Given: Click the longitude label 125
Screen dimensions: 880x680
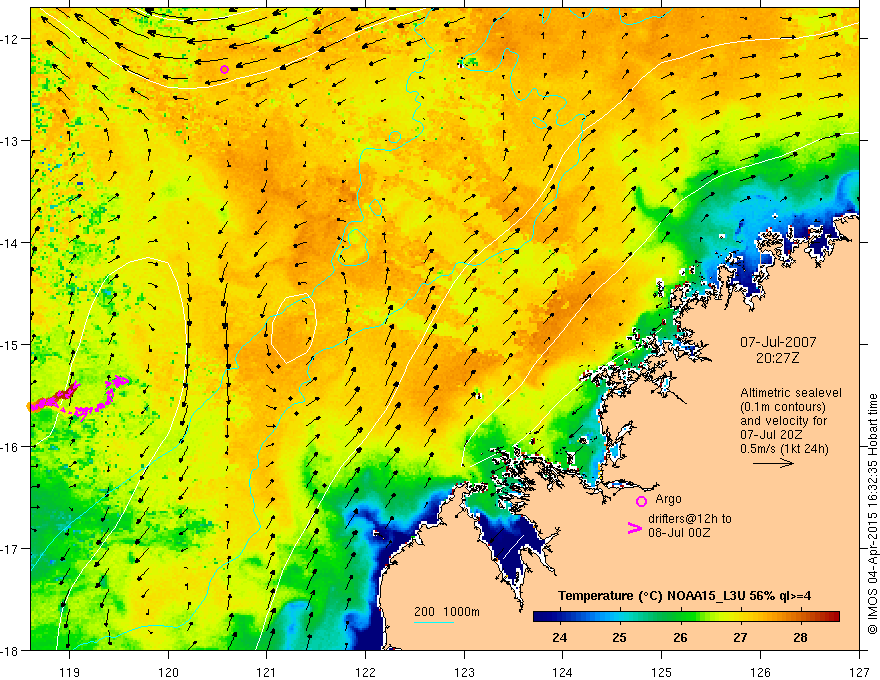Looking at the screenshot, I should point(662,672).
